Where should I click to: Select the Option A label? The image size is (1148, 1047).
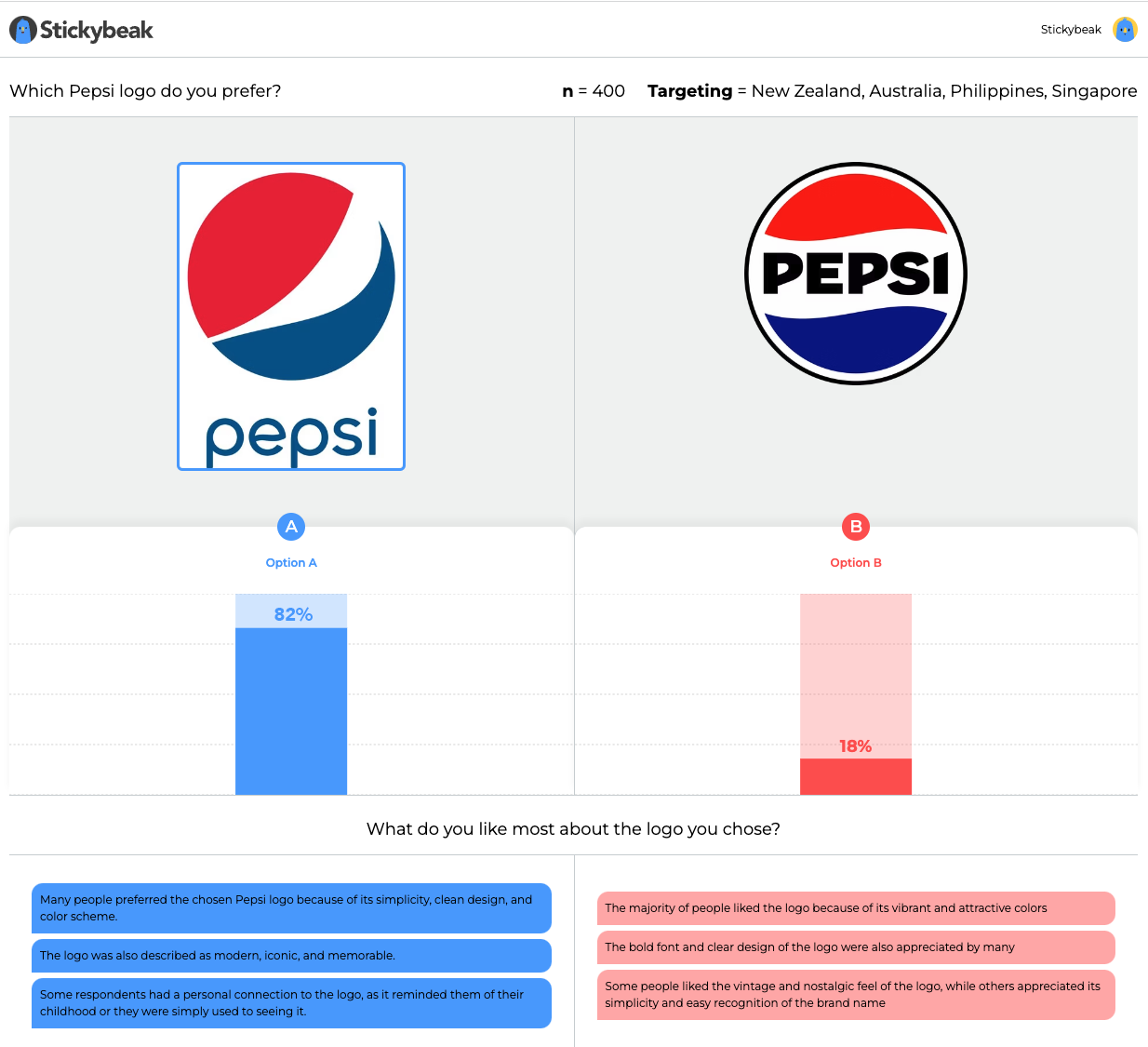pos(291,562)
